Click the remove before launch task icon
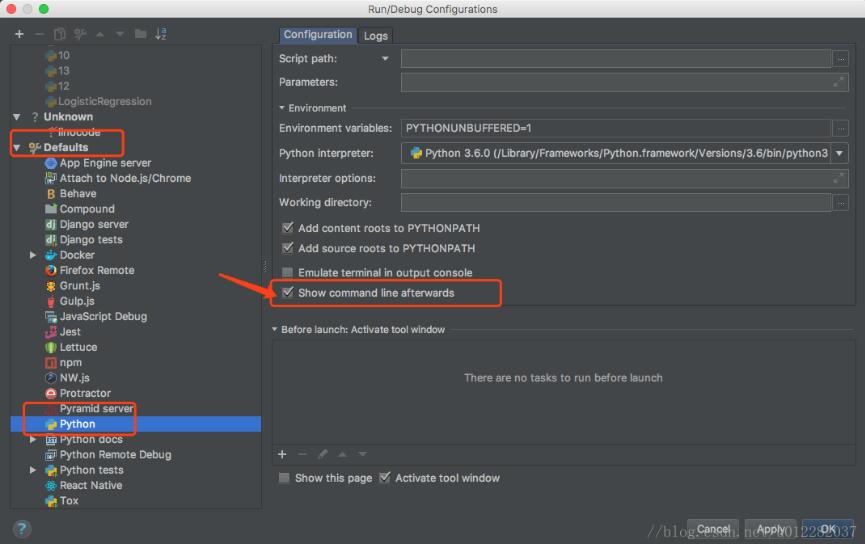 pos(302,454)
